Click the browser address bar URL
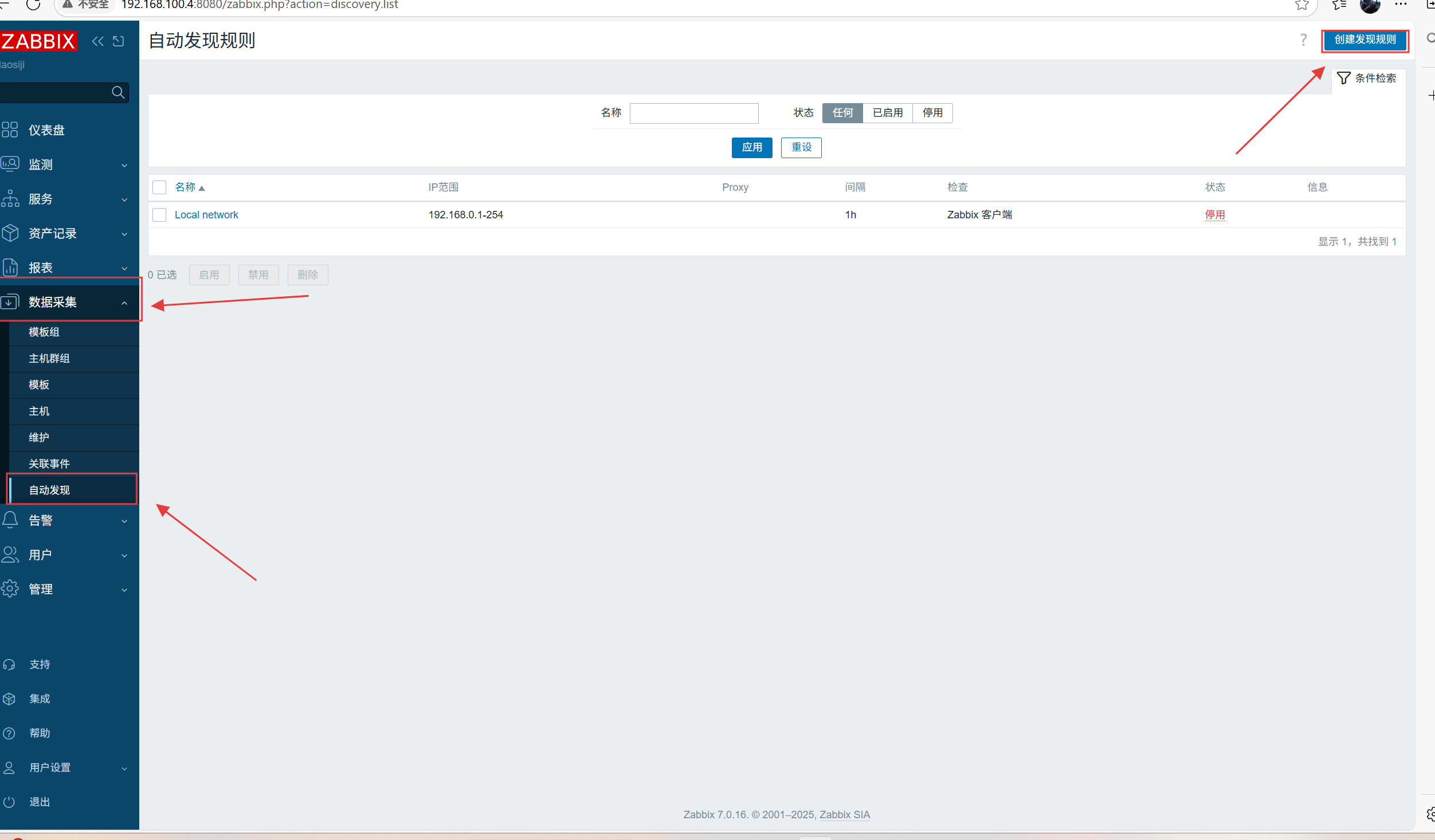The width and height of the screenshot is (1435, 840). pos(260,5)
